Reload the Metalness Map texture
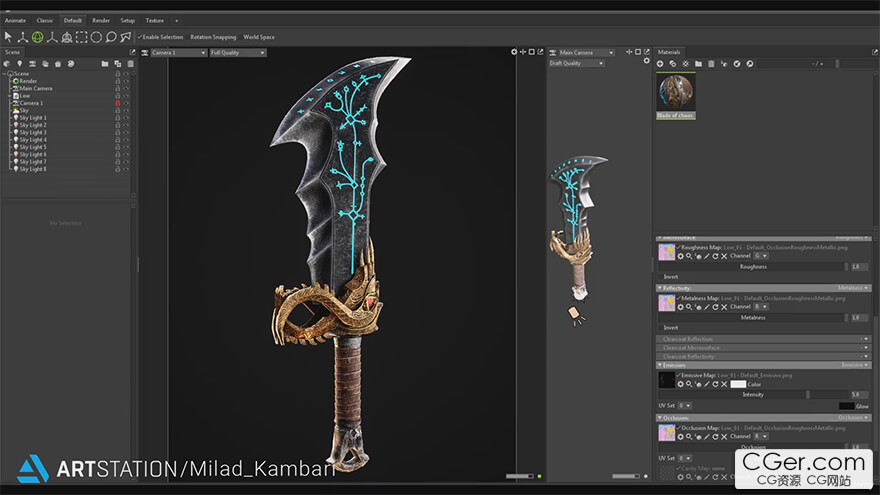This screenshot has width=880, height=495. point(716,308)
